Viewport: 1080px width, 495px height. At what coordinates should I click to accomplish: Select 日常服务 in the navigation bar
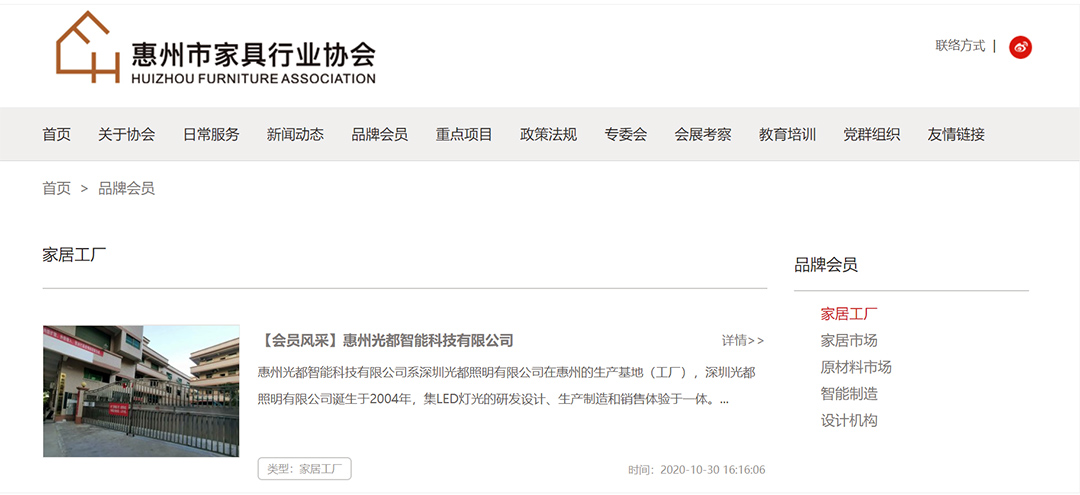(211, 135)
